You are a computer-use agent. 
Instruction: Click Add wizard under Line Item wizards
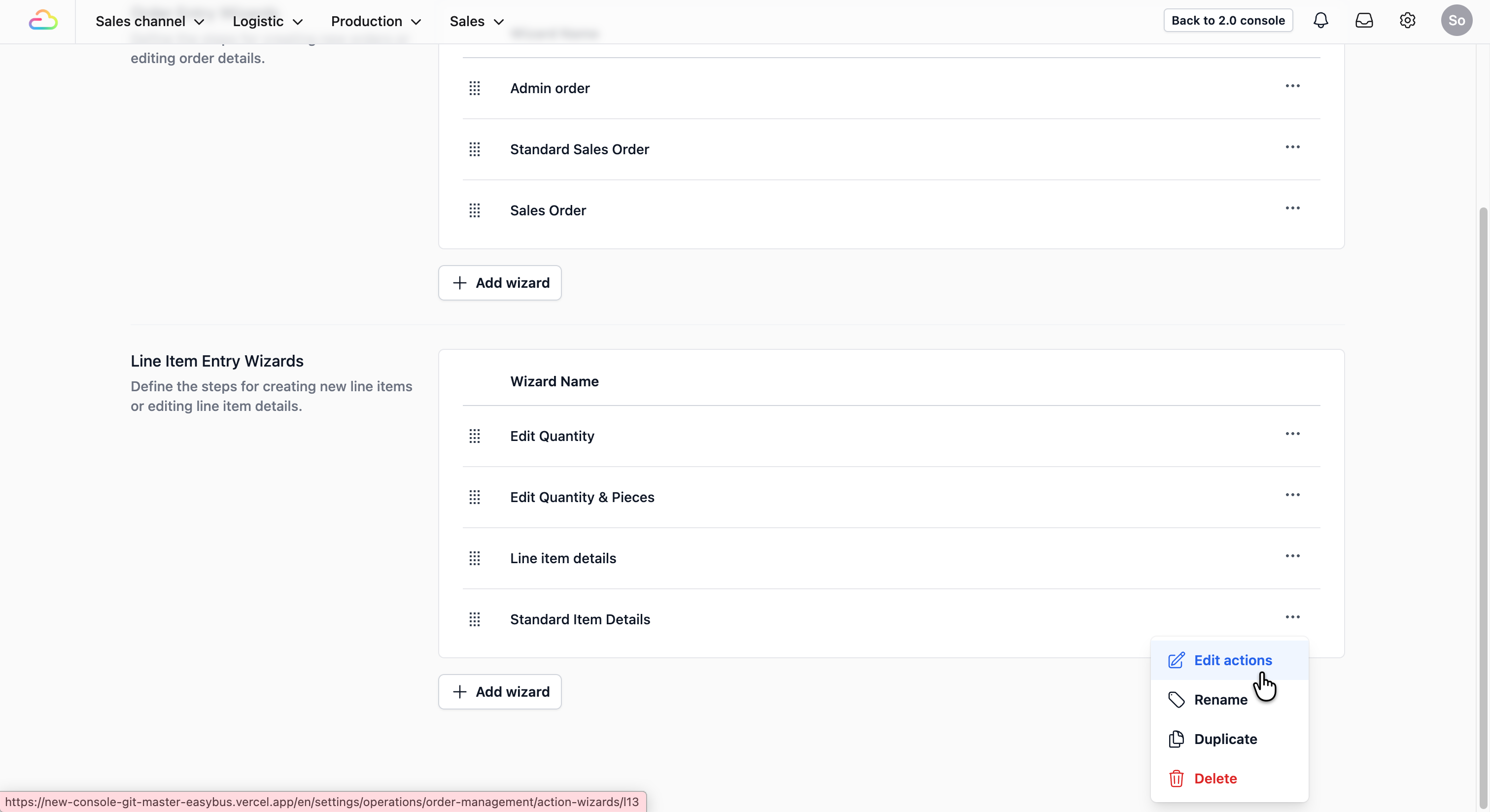click(x=500, y=692)
